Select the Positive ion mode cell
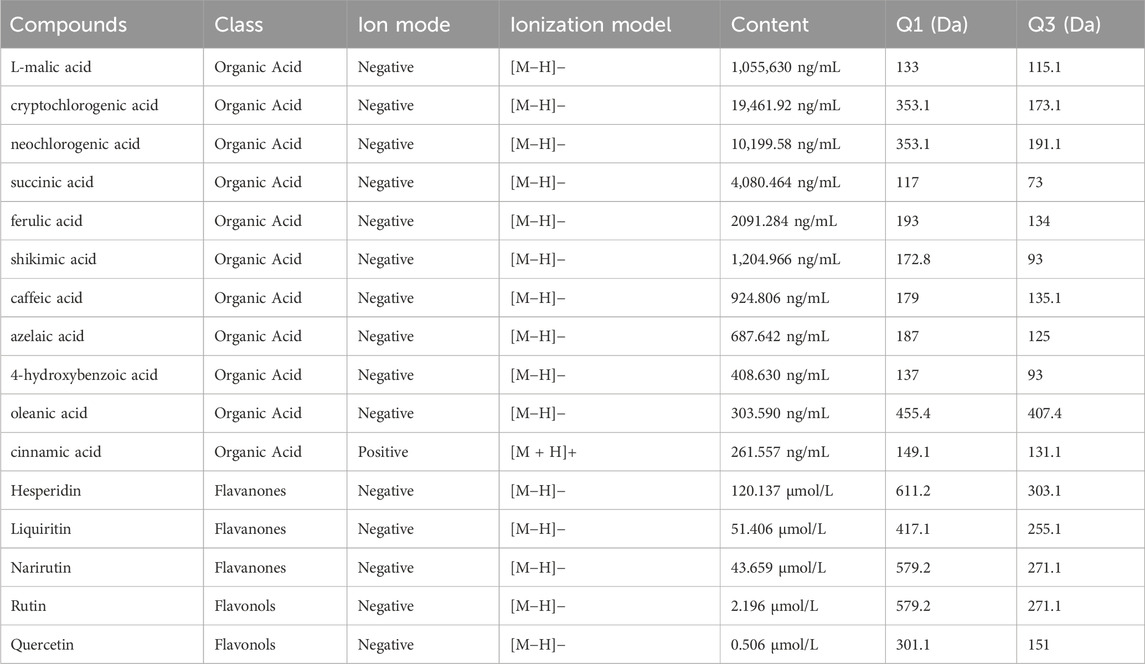The image size is (1145, 664). click(383, 452)
